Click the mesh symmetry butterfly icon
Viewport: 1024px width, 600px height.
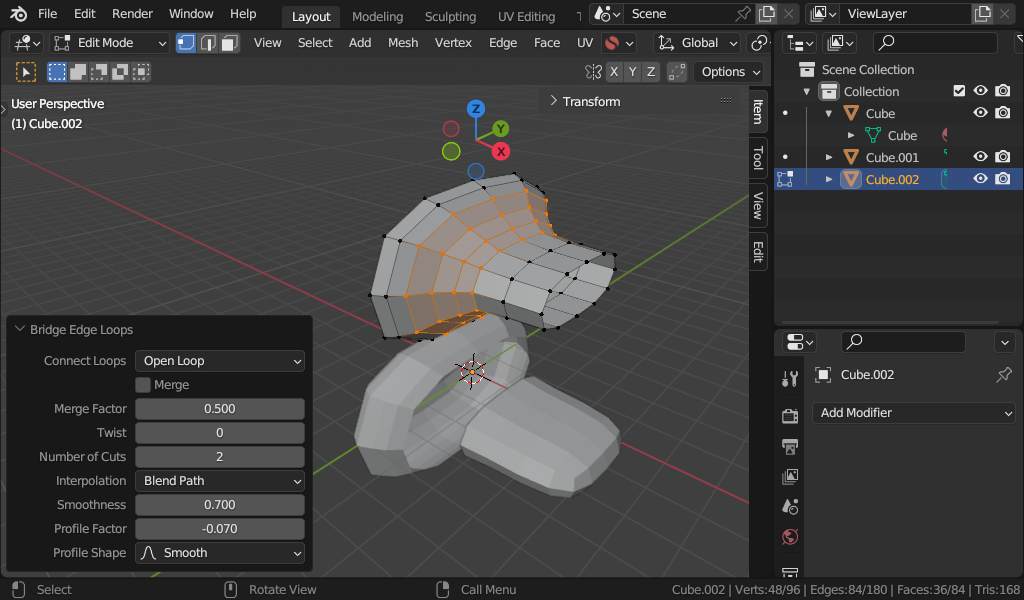coord(593,72)
